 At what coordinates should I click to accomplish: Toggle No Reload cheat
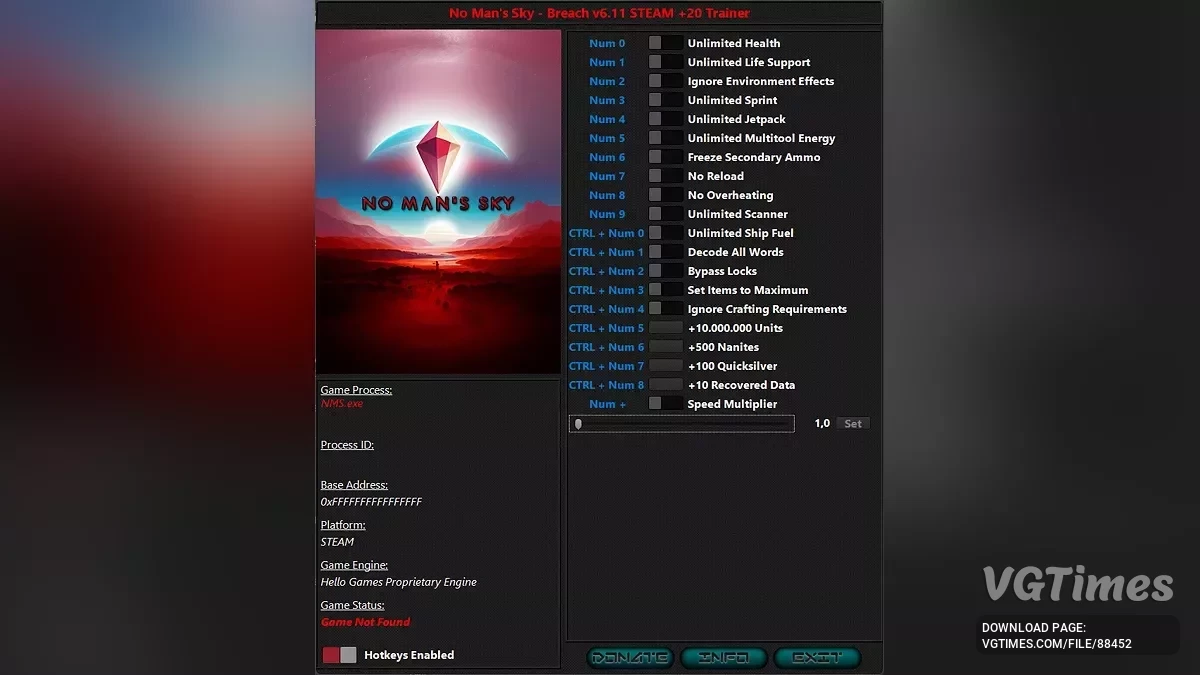coord(665,175)
